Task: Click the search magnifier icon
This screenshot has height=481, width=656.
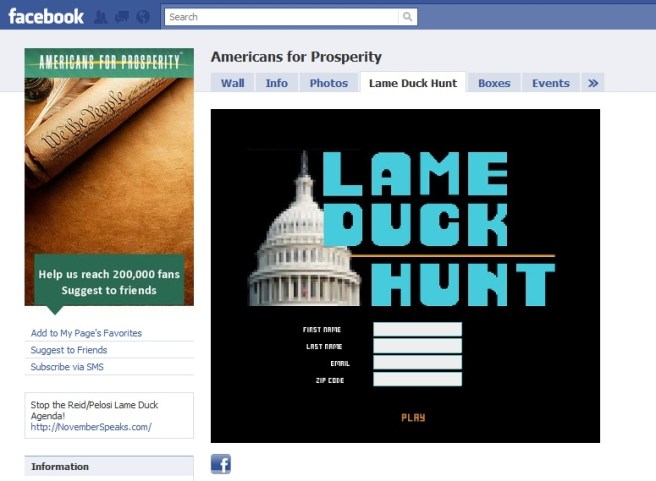Action: 407,17
